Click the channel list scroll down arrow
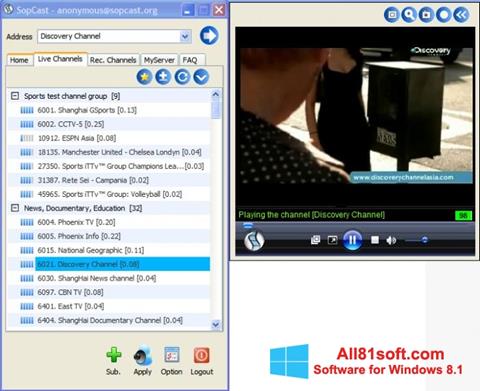The image size is (480, 391). [x=216, y=324]
